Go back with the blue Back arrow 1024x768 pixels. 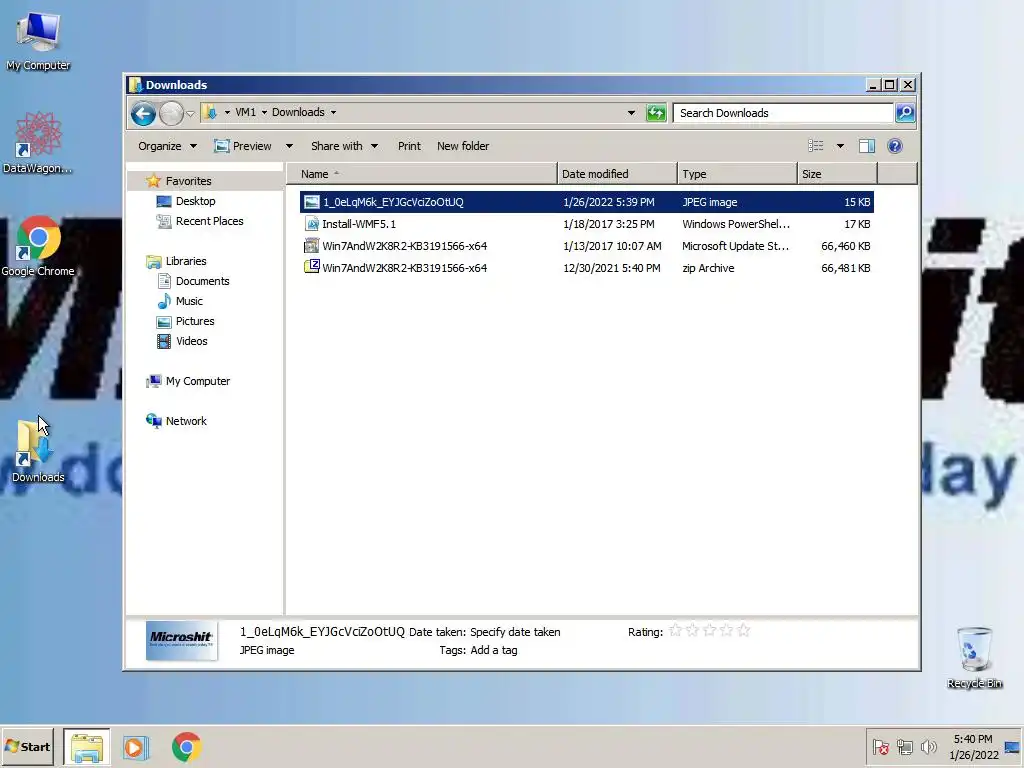(143, 114)
